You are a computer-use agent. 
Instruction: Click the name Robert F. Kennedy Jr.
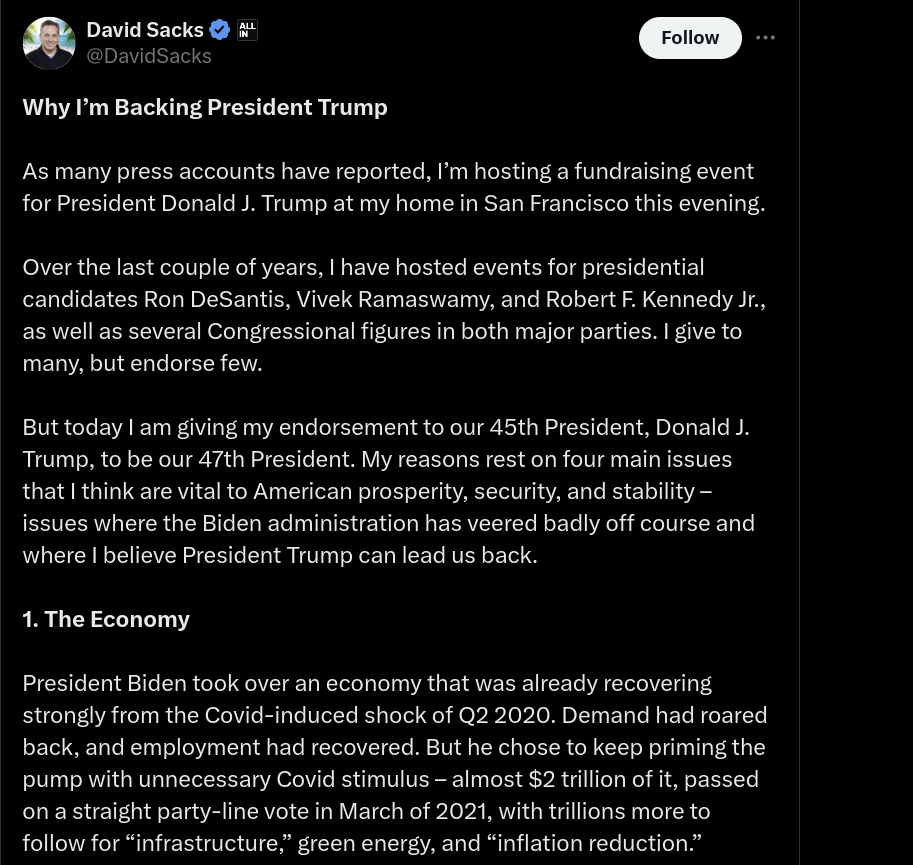655,300
